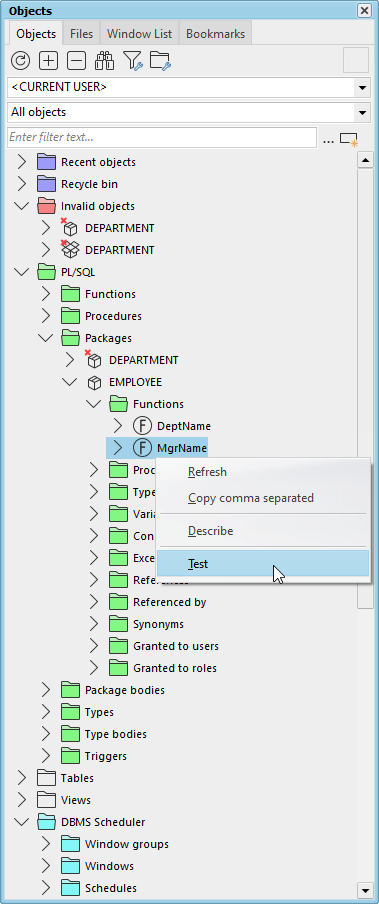Open the CURRENT USER dropdown
The image size is (379, 904).
[362, 88]
